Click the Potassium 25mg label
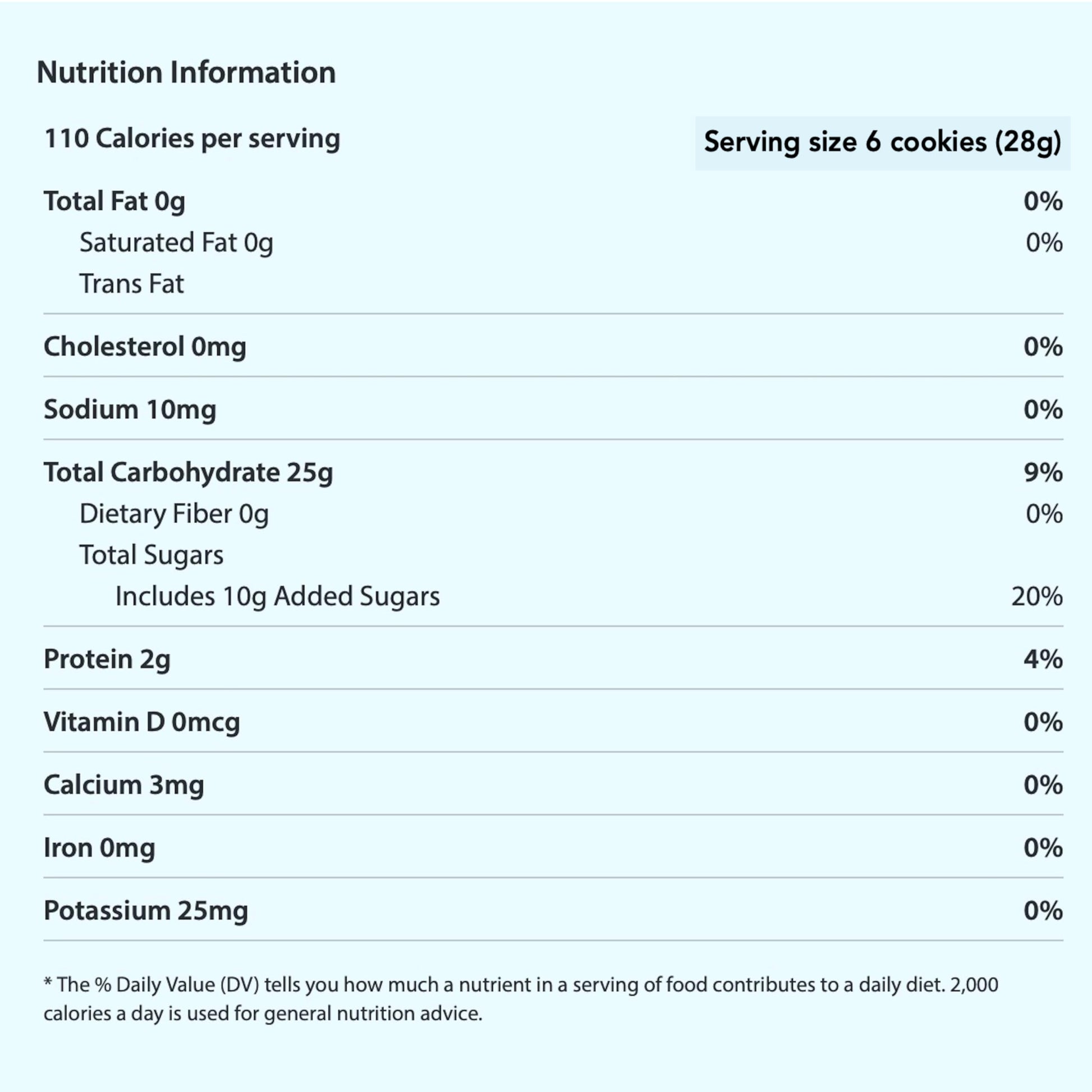 146,911
